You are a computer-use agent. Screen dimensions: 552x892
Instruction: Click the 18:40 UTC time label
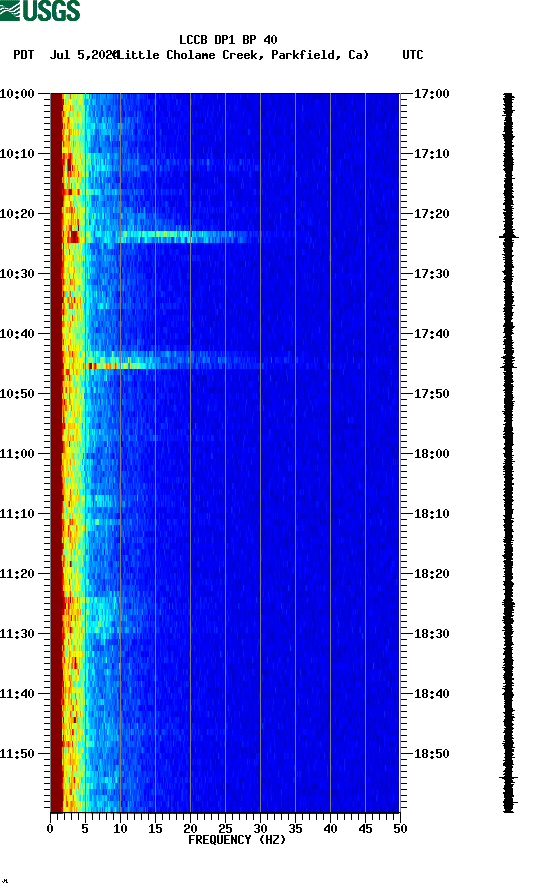431,694
